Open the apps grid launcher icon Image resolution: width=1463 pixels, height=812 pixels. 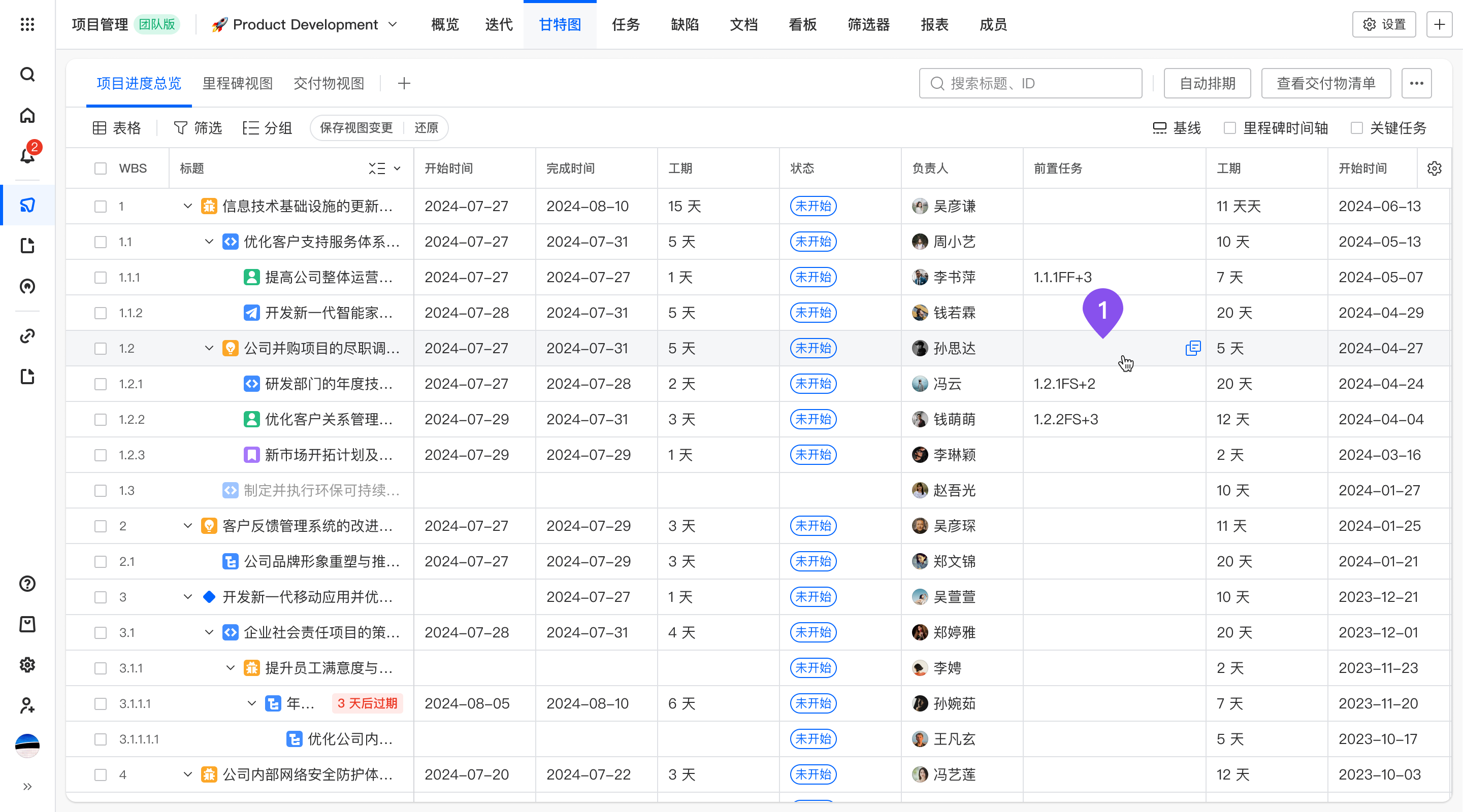click(x=27, y=24)
